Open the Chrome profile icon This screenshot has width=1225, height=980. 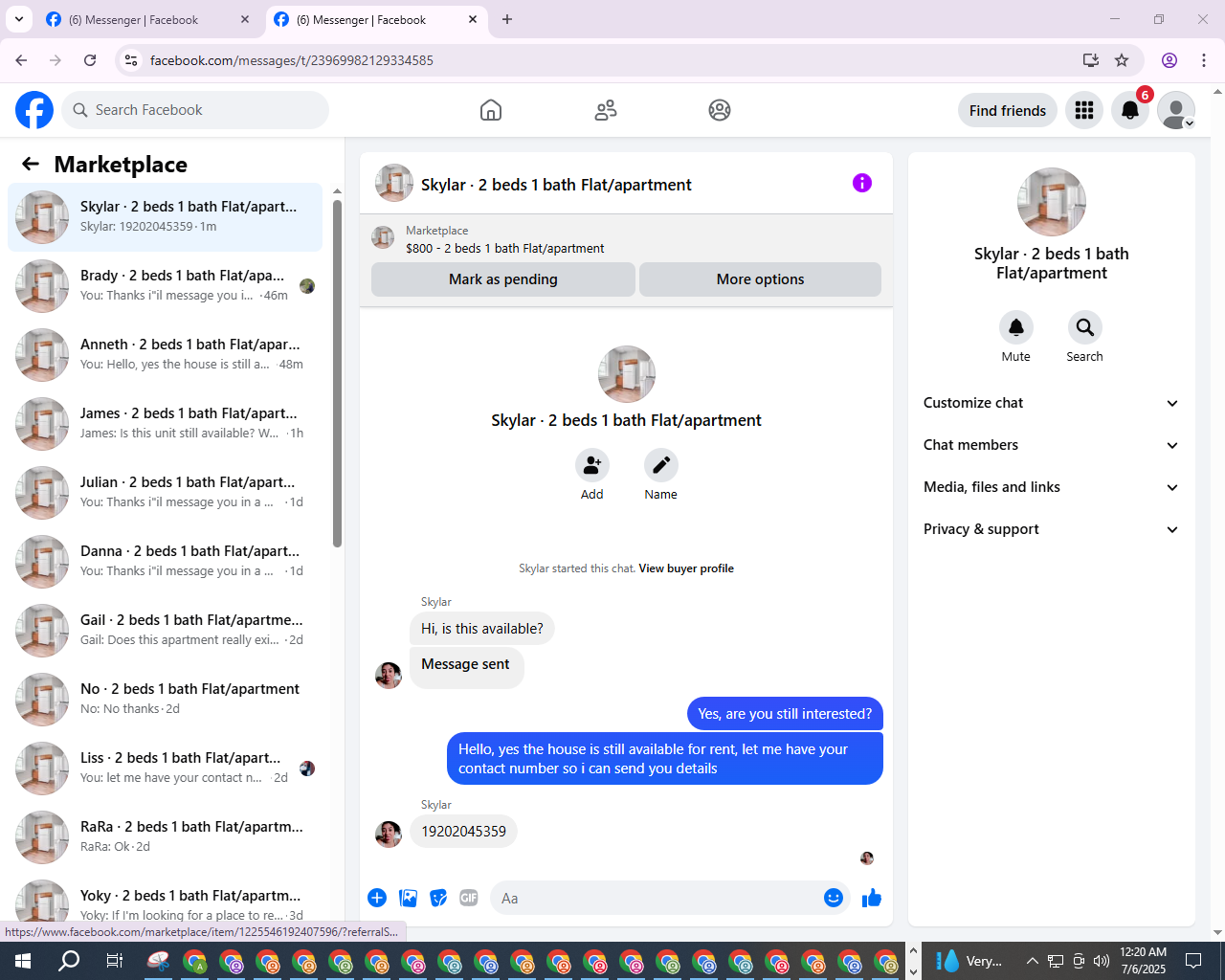(1169, 60)
